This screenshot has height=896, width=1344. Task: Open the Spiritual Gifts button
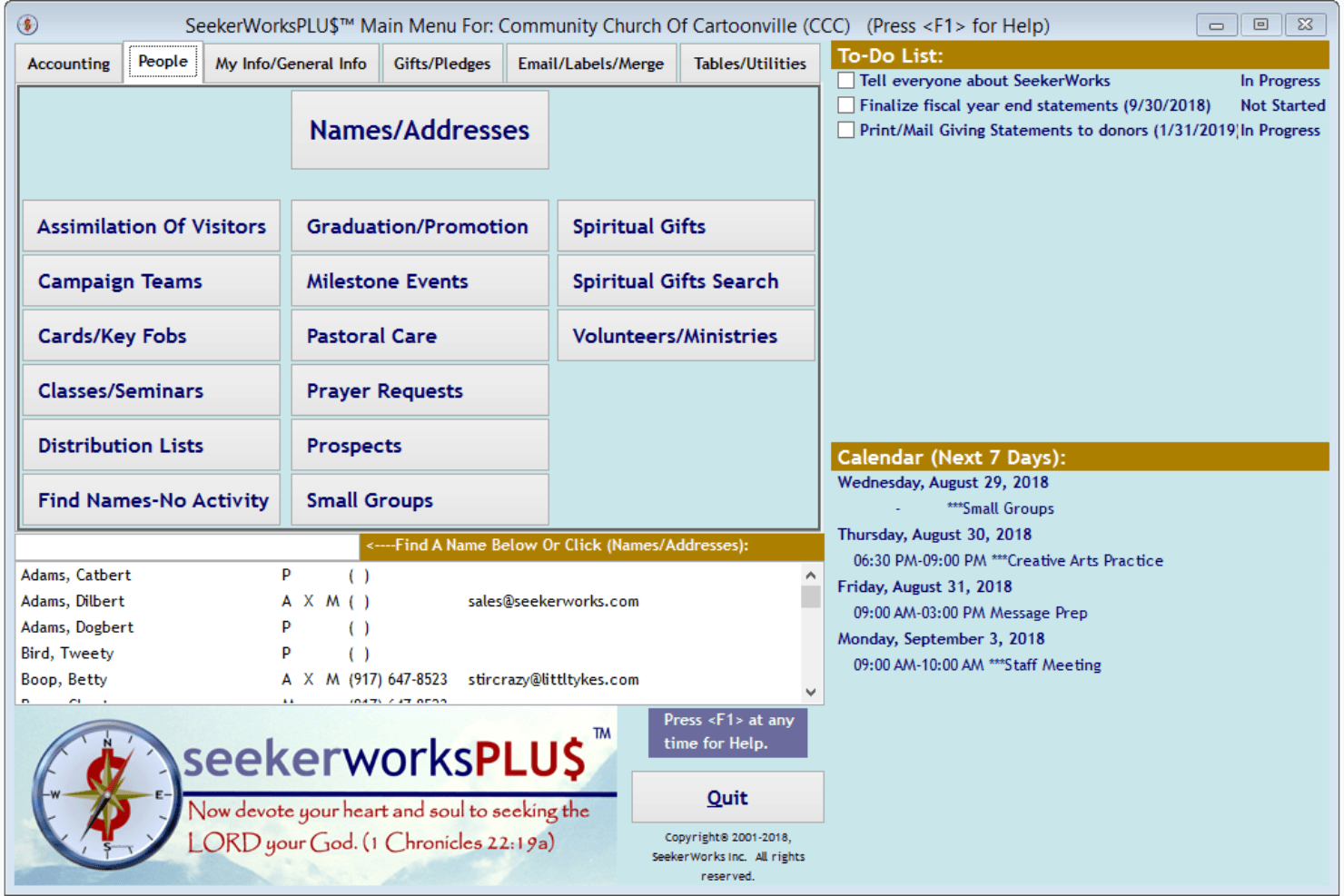686,226
